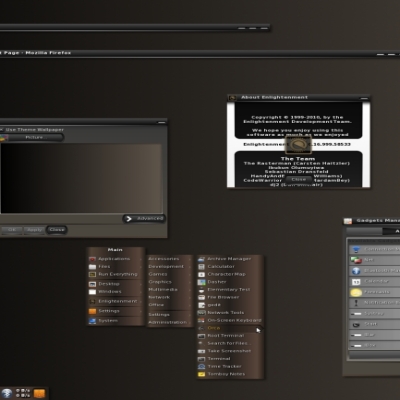The height and width of the screenshot is (400, 400).
Task: Click Close in the wallpaper dialog
Action: (x=56, y=230)
